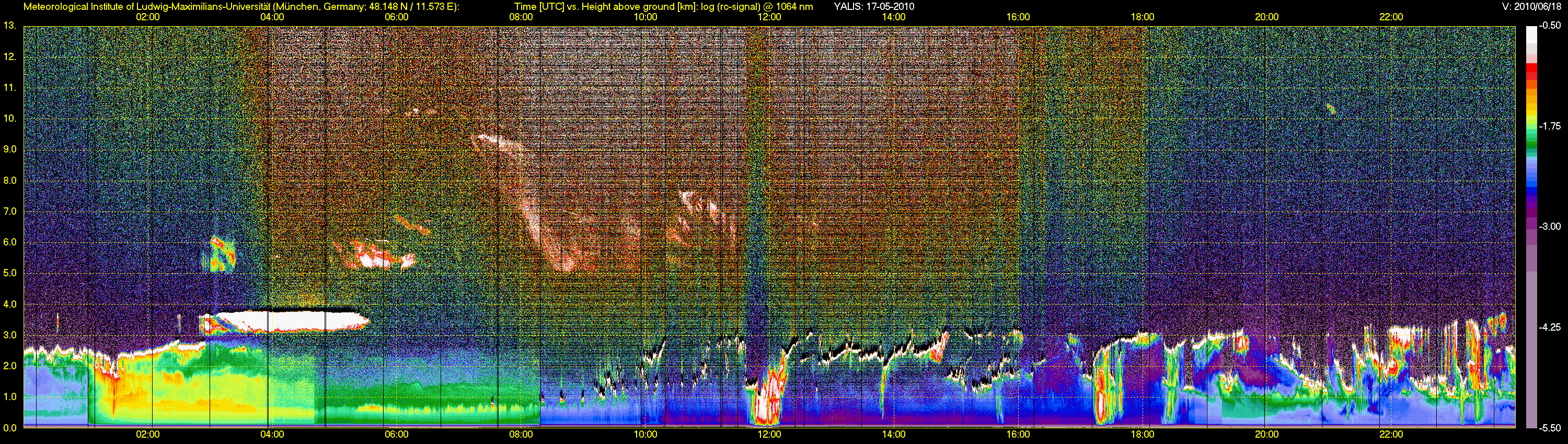
Task: Click the "4.0" height axis label
Action: (x=10, y=304)
